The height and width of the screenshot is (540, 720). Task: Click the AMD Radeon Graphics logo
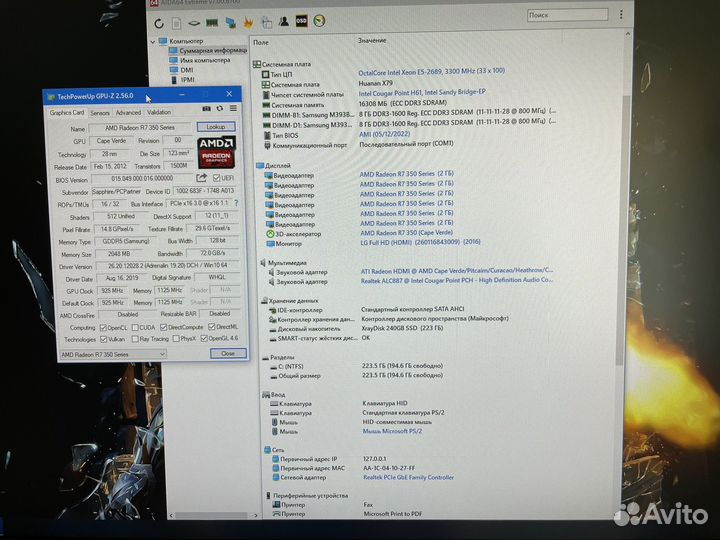tap(216, 152)
